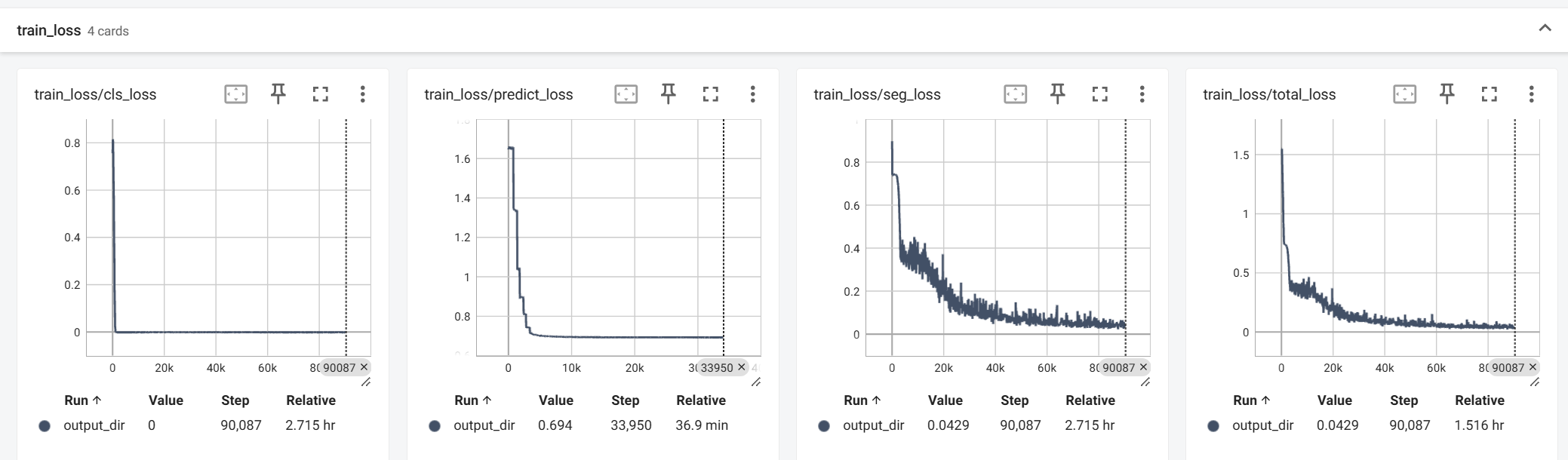The height and width of the screenshot is (460, 1568).
Task: Toggle full size for total_loss chart
Action: pos(1490,94)
